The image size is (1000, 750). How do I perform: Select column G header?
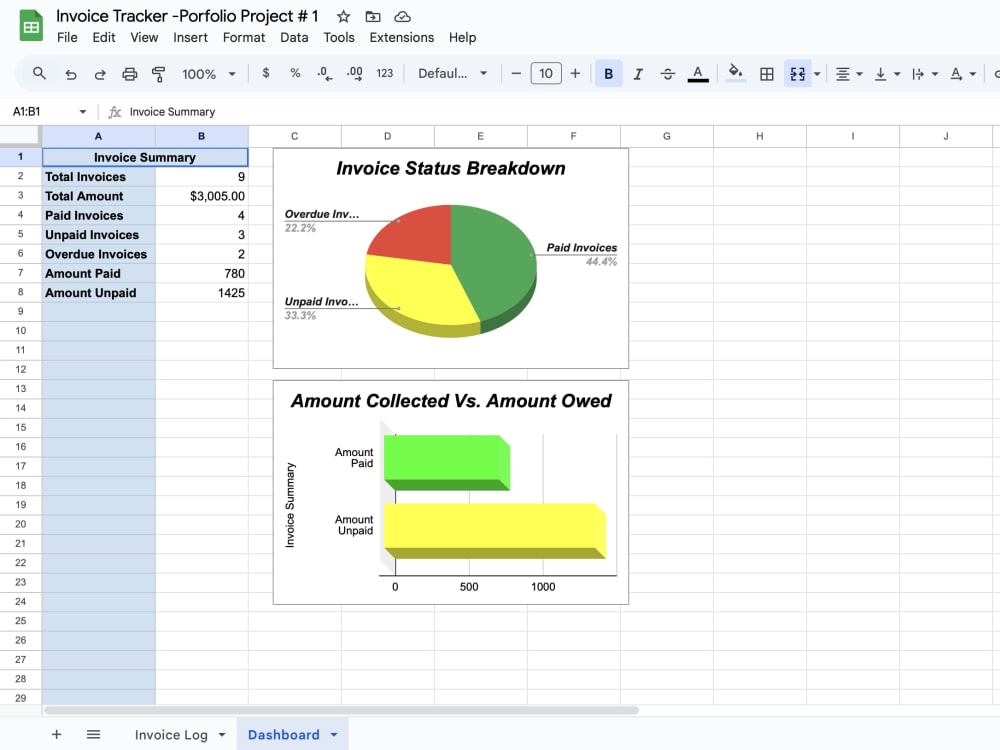click(666, 136)
